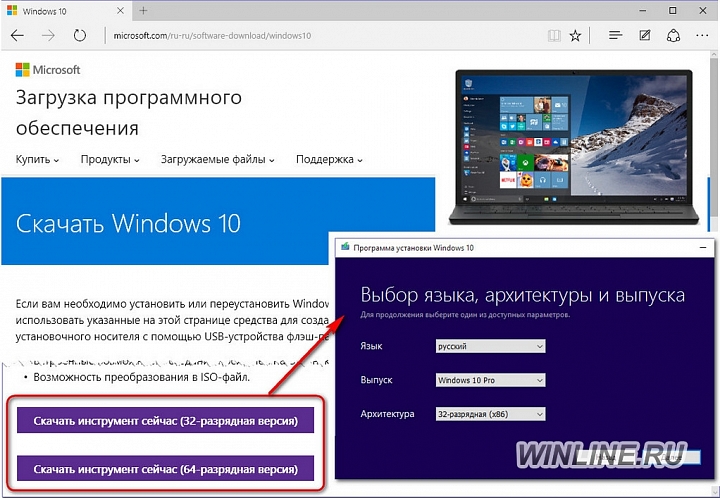Click the Выбор языка, архитектуры и выпуска title
The height and width of the screenshot is (498, 720).
coord(523,295)
